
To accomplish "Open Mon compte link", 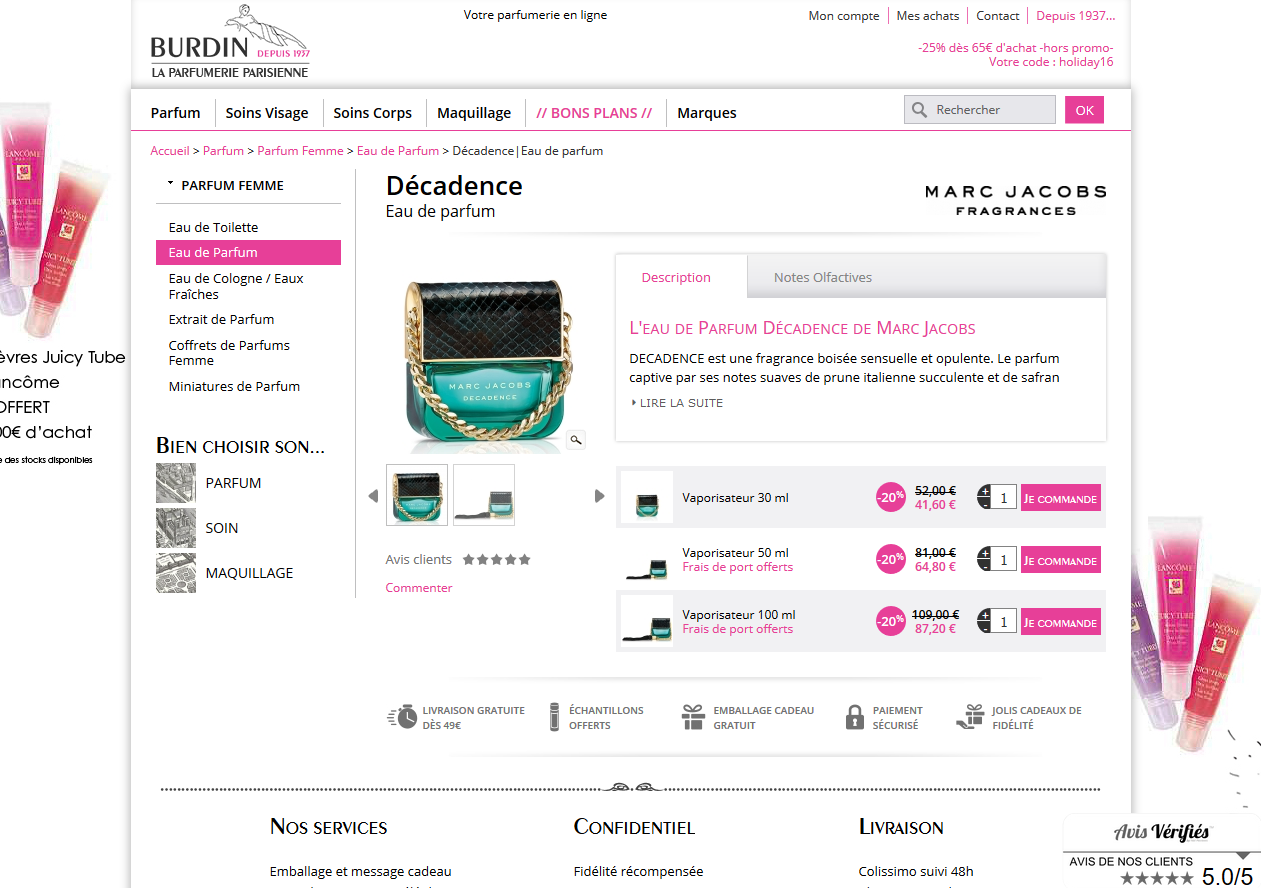I will (x=844, y=16).
